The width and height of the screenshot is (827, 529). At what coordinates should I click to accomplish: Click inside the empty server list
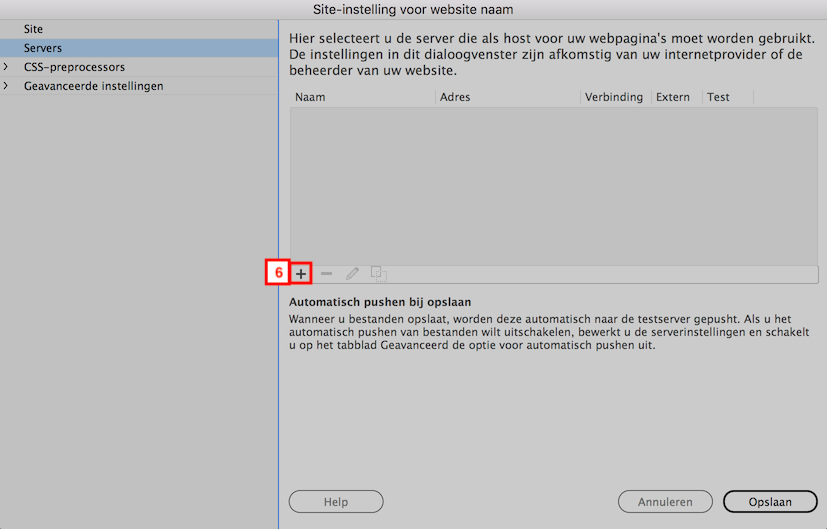(553, 185)
